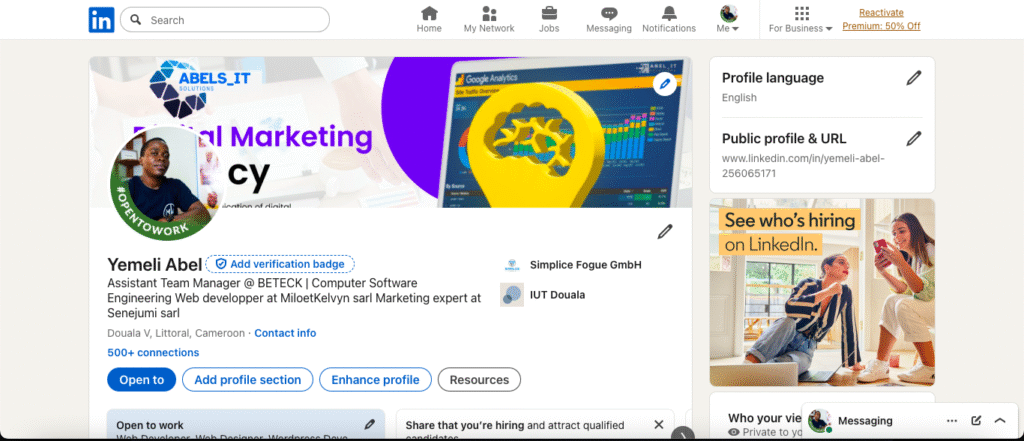Edit the cover banner with pencil icon
Viewport: 1024px width, 441px height.
click(665, 85)
